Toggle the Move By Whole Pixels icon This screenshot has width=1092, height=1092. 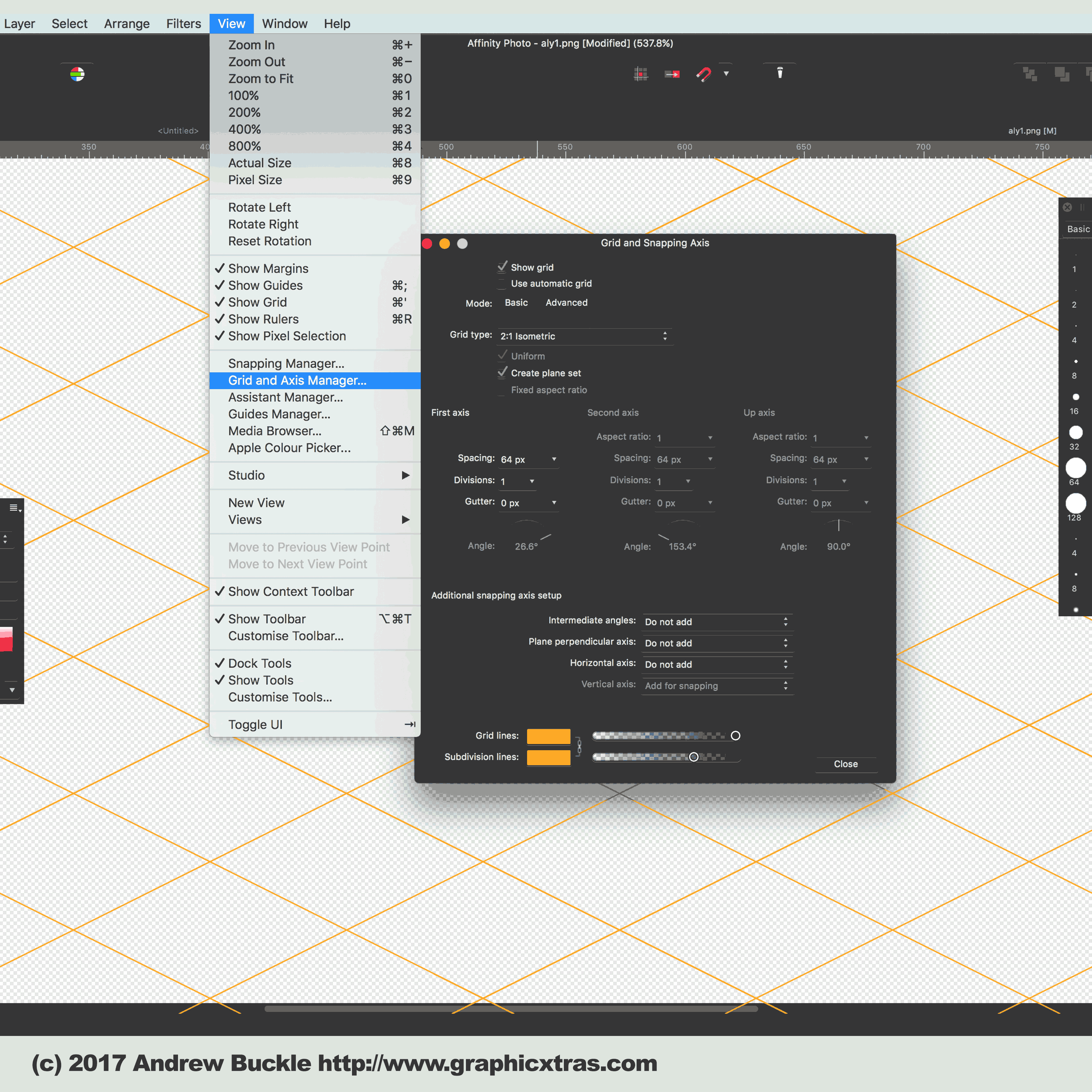(672, 74)
